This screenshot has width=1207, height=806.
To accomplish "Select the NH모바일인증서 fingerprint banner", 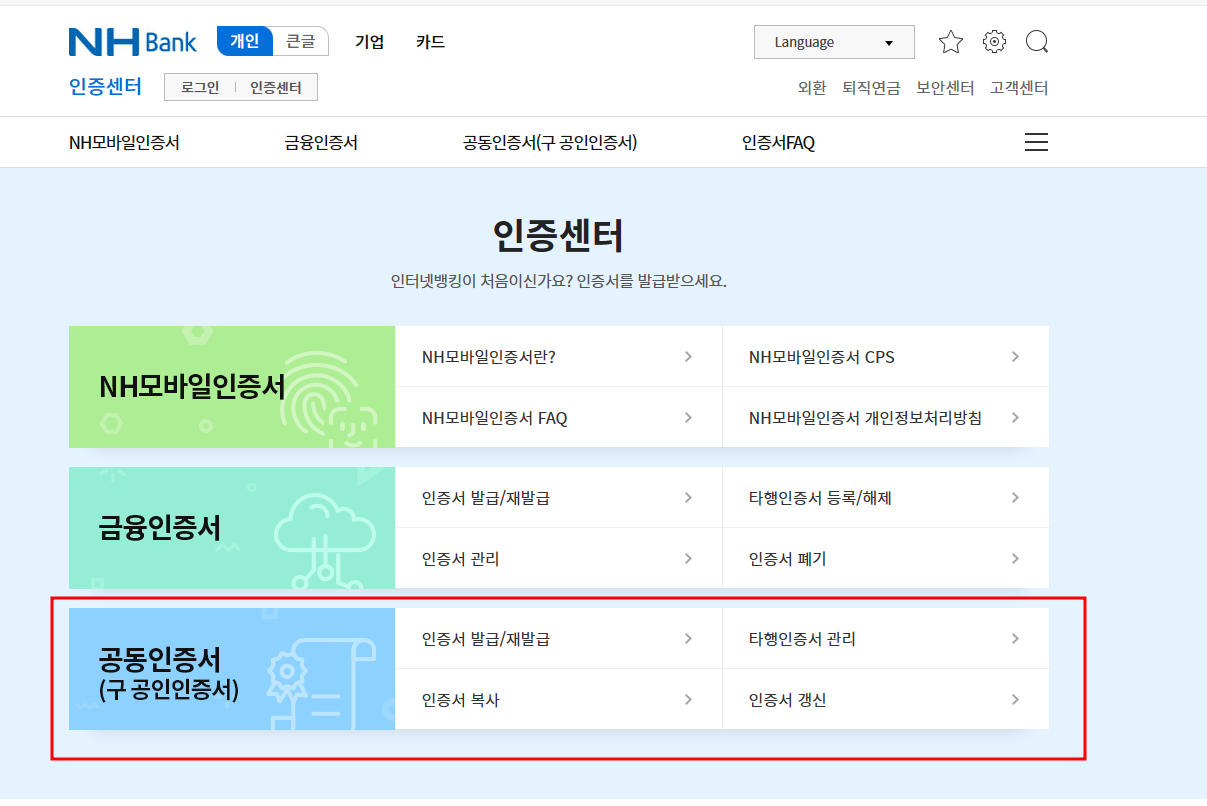I will pyautogui.click(x=231, y=387).
